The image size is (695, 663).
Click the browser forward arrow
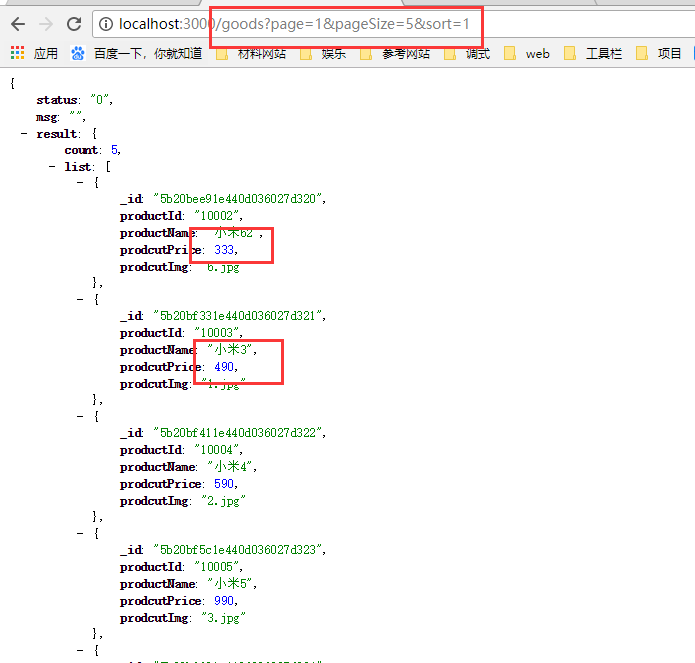[46, 24]
